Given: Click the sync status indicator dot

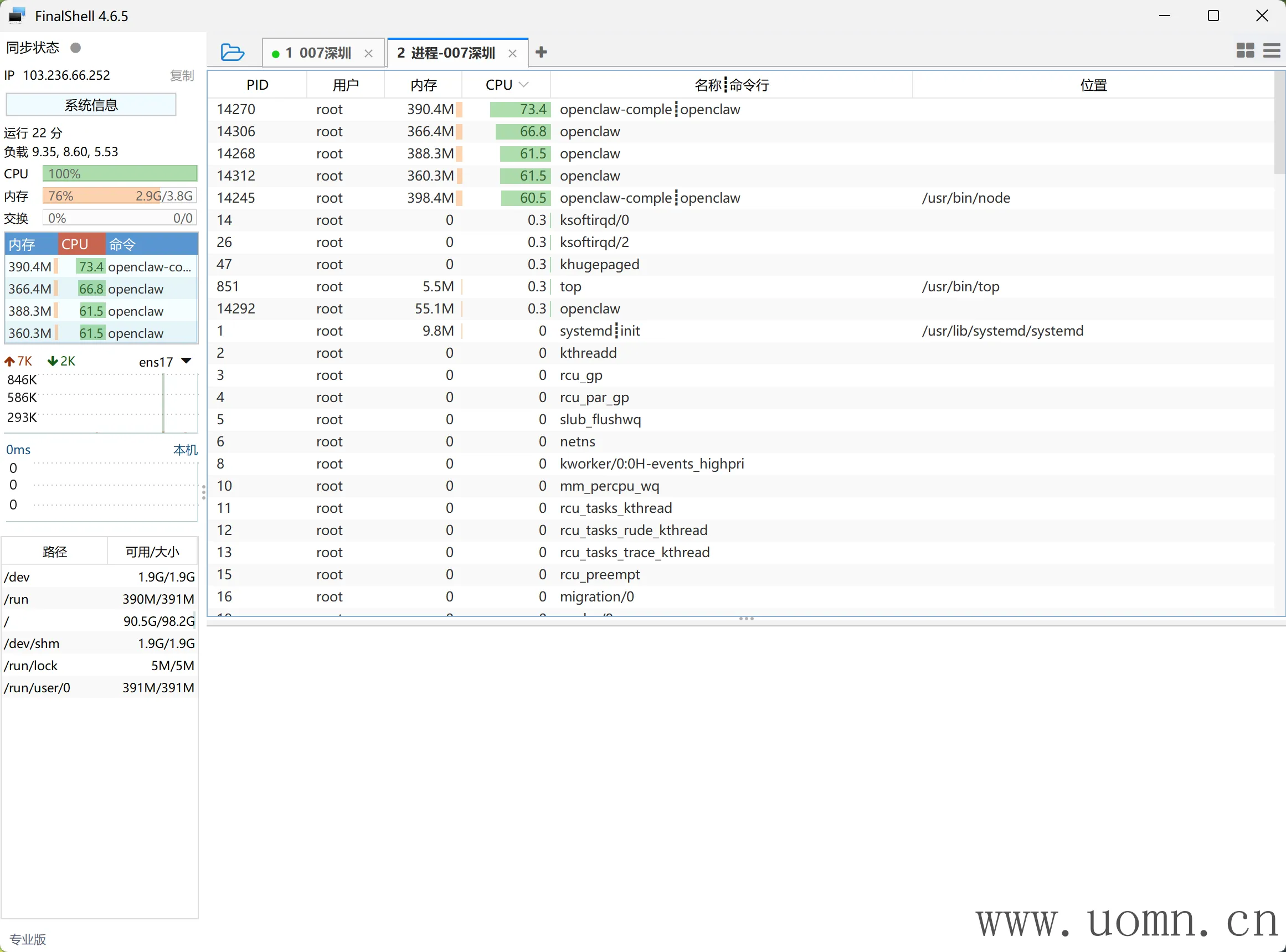Looking at the screenshot, I should [x=75, y=47].
